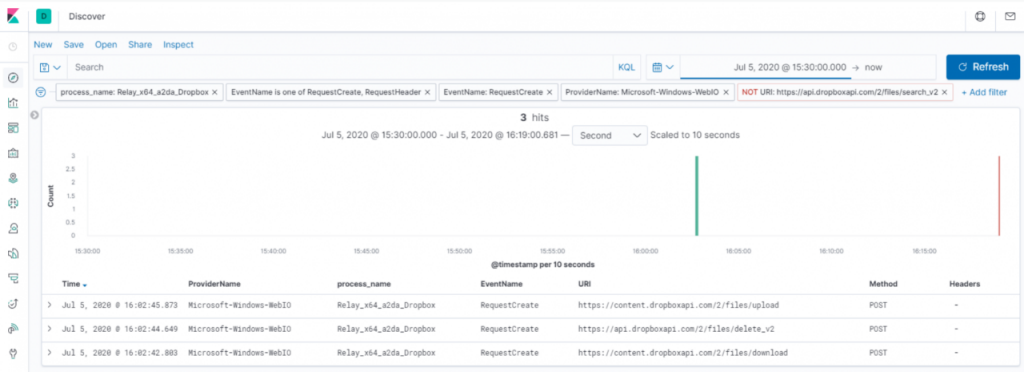Screen dimensions: 1024x372
Task: Click the Discover breadcrumb title
Action: tap(87, 16)
